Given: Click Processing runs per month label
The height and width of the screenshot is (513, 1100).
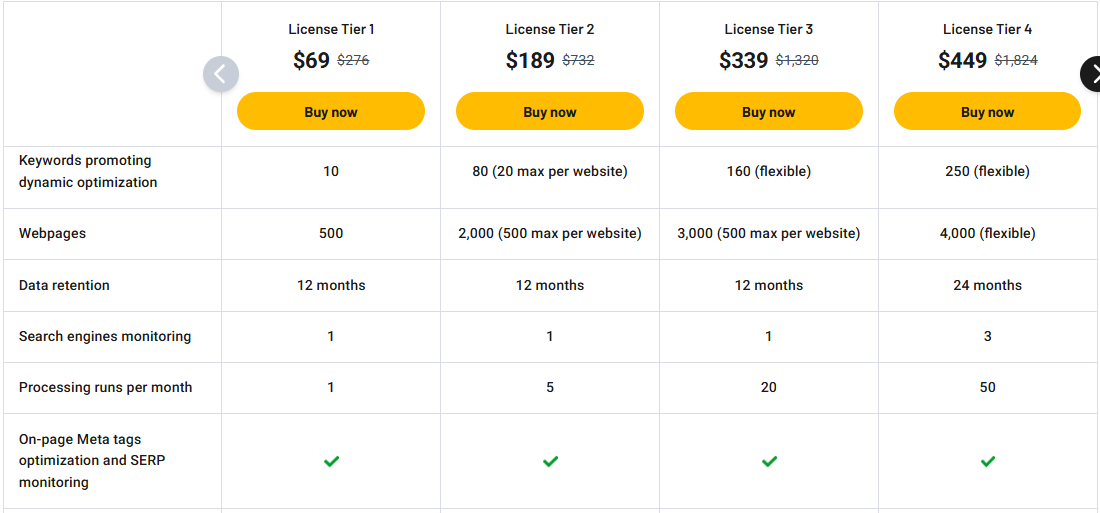Looking at the screenshot, I should [105, 387].
